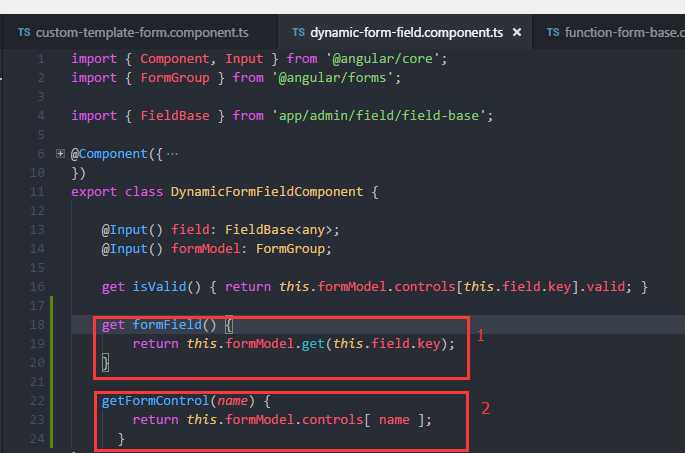Viewport: 685px width, 453px height.
Task: Click highlighted opening brace on line 18
Action: [229, 325]
